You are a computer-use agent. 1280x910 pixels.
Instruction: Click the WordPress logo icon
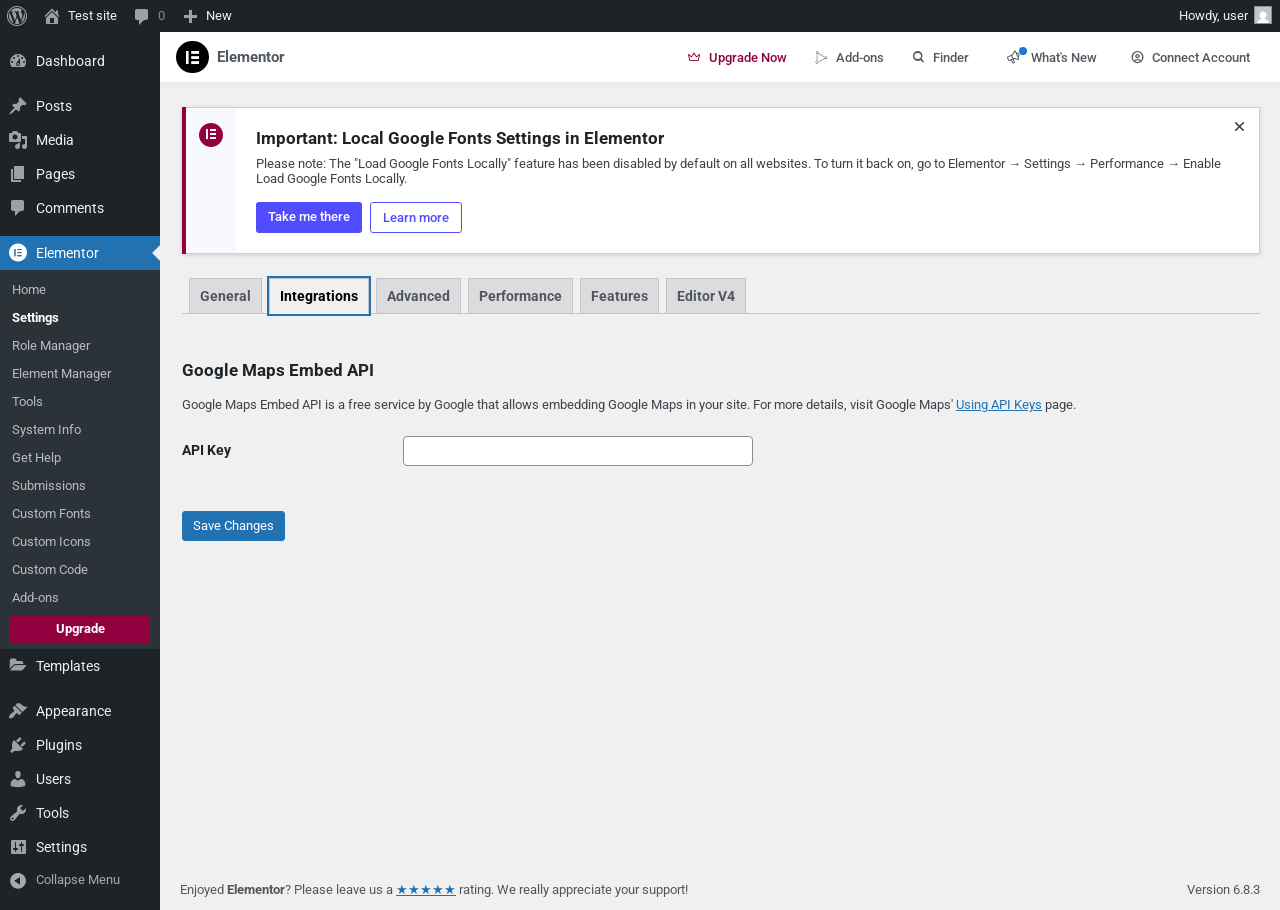[17, 16]
